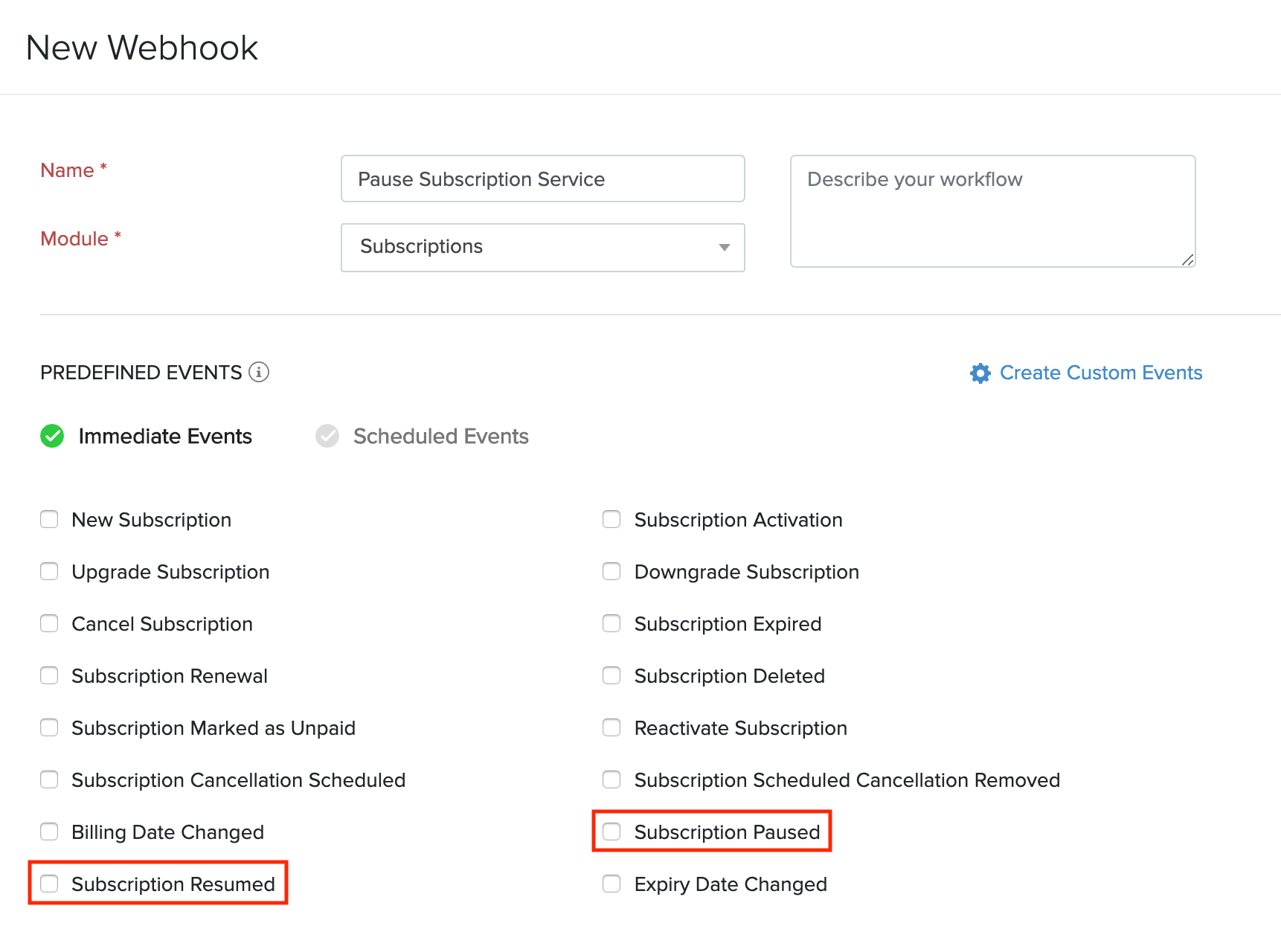1281x952 pixels.
Task: Enable the Reactivate Subscription event
Action: (611, 727)
